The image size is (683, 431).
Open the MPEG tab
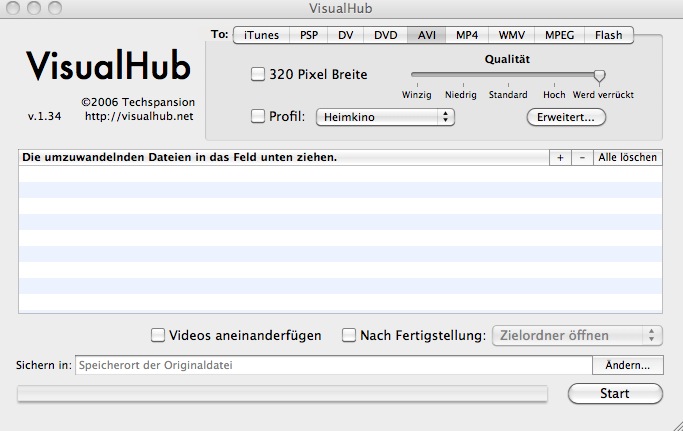pos(559,35)
